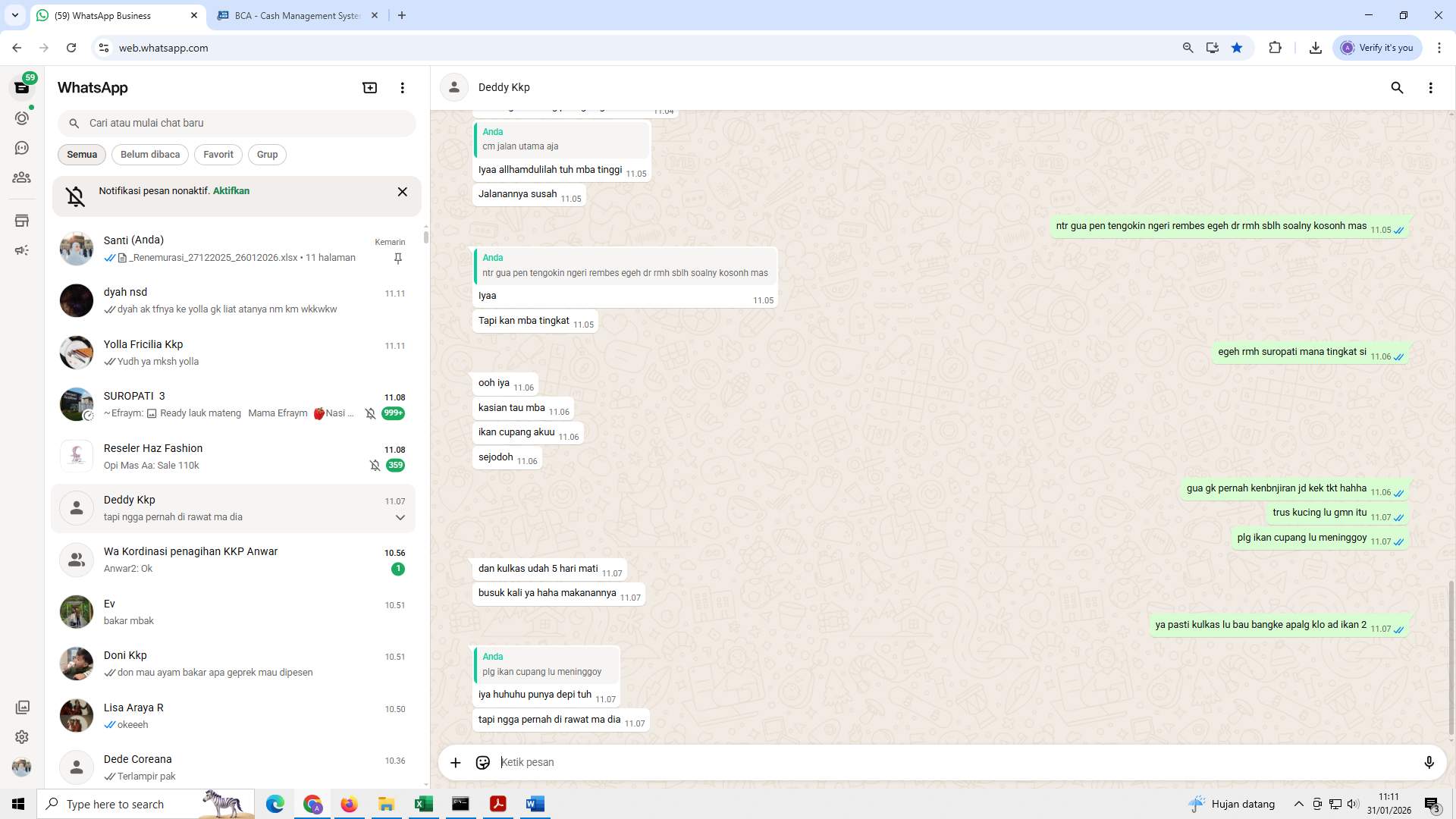Expand message options on the Deddy Kkp chat
1456x819 pixels.
[400, 517]
